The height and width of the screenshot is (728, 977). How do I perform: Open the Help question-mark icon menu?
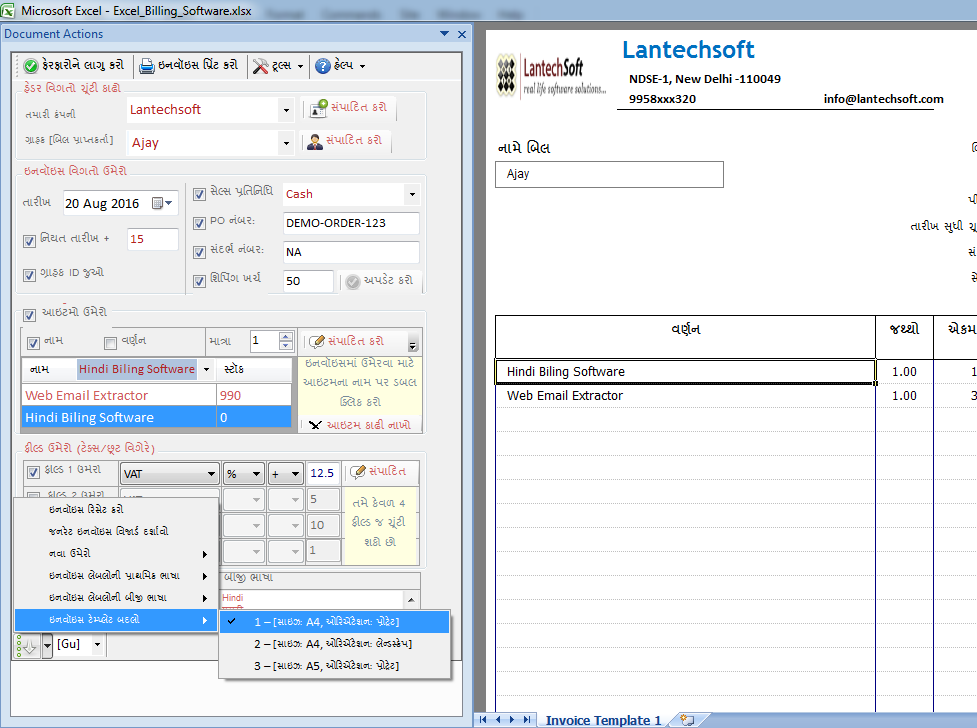(322, 65)
